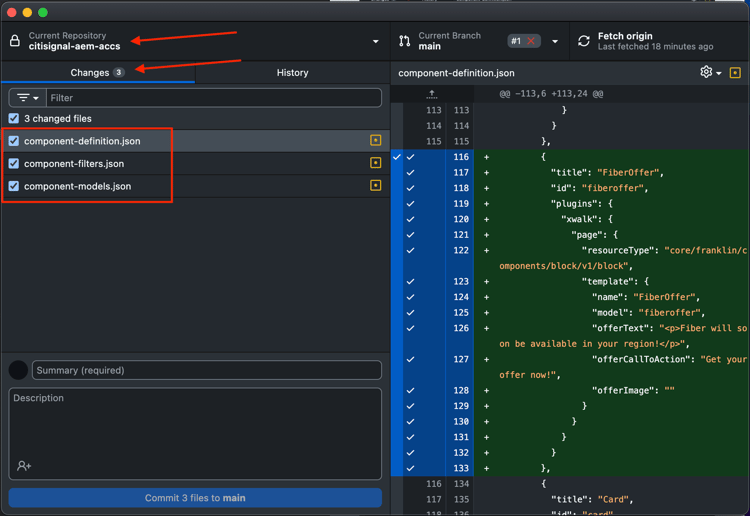750x516 pixels.
Task: Uncheck the component-definition.json checkbox
Action: 14,141
